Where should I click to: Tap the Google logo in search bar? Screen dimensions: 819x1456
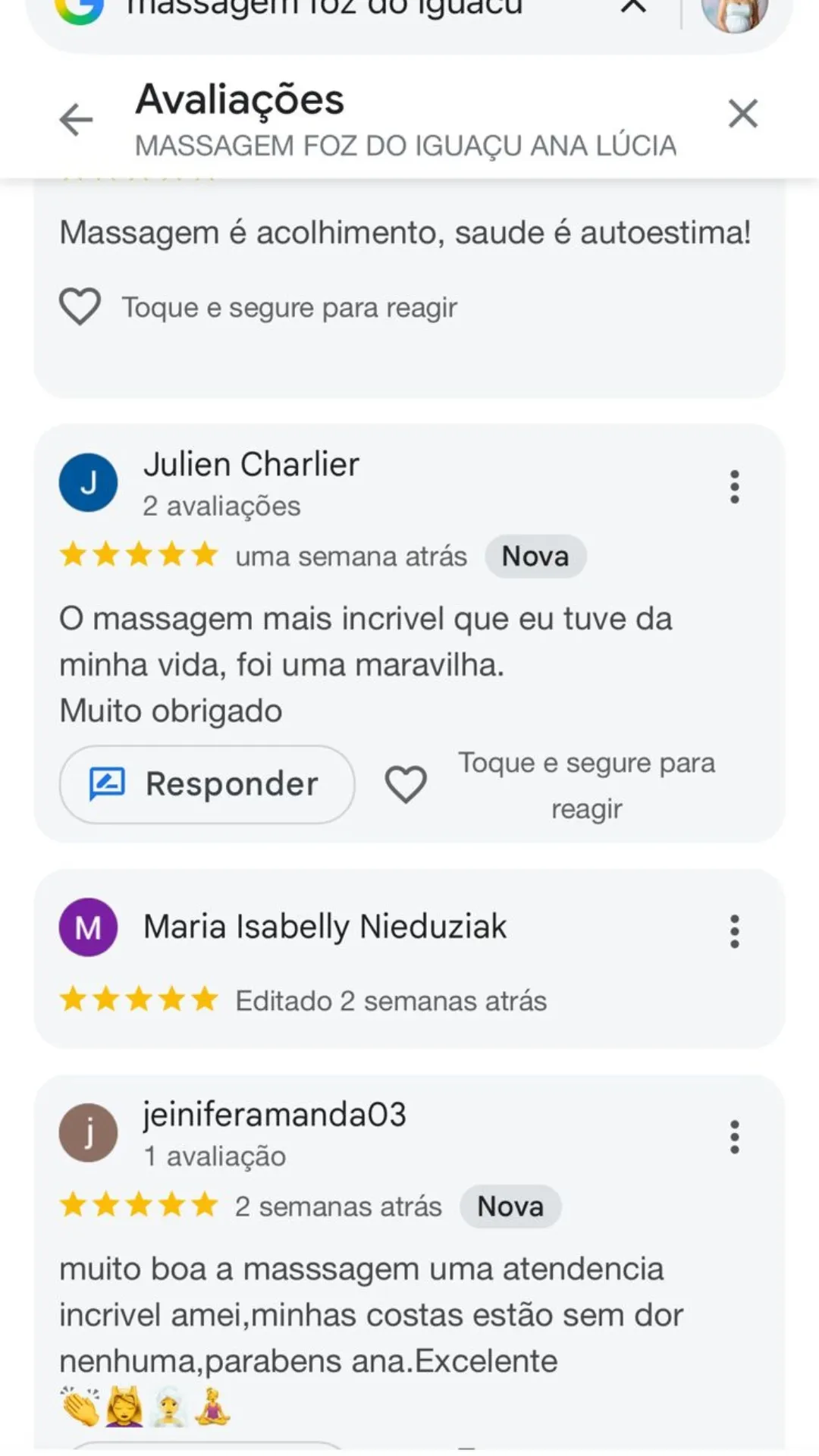(80, 9)
